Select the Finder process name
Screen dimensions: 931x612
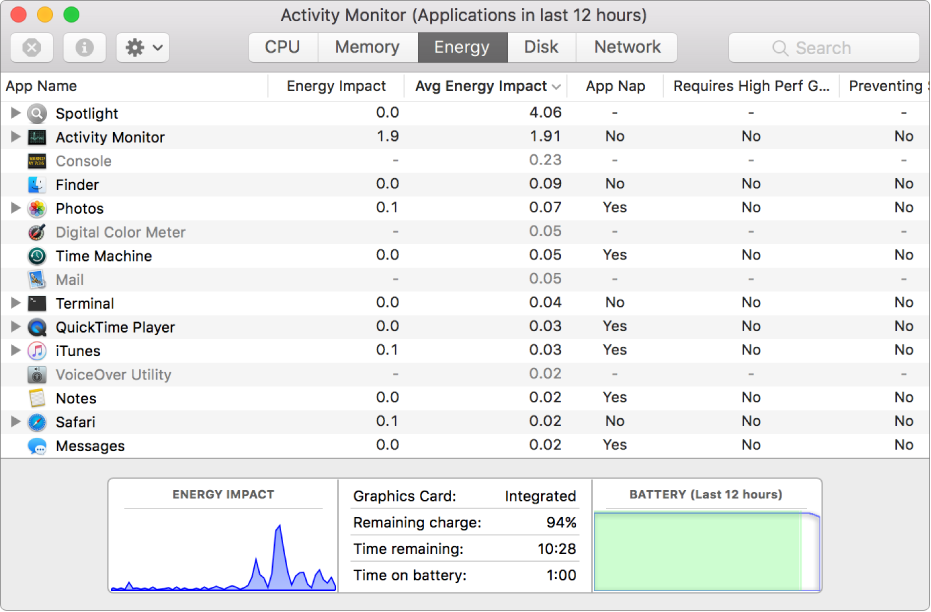click(77, 185)
